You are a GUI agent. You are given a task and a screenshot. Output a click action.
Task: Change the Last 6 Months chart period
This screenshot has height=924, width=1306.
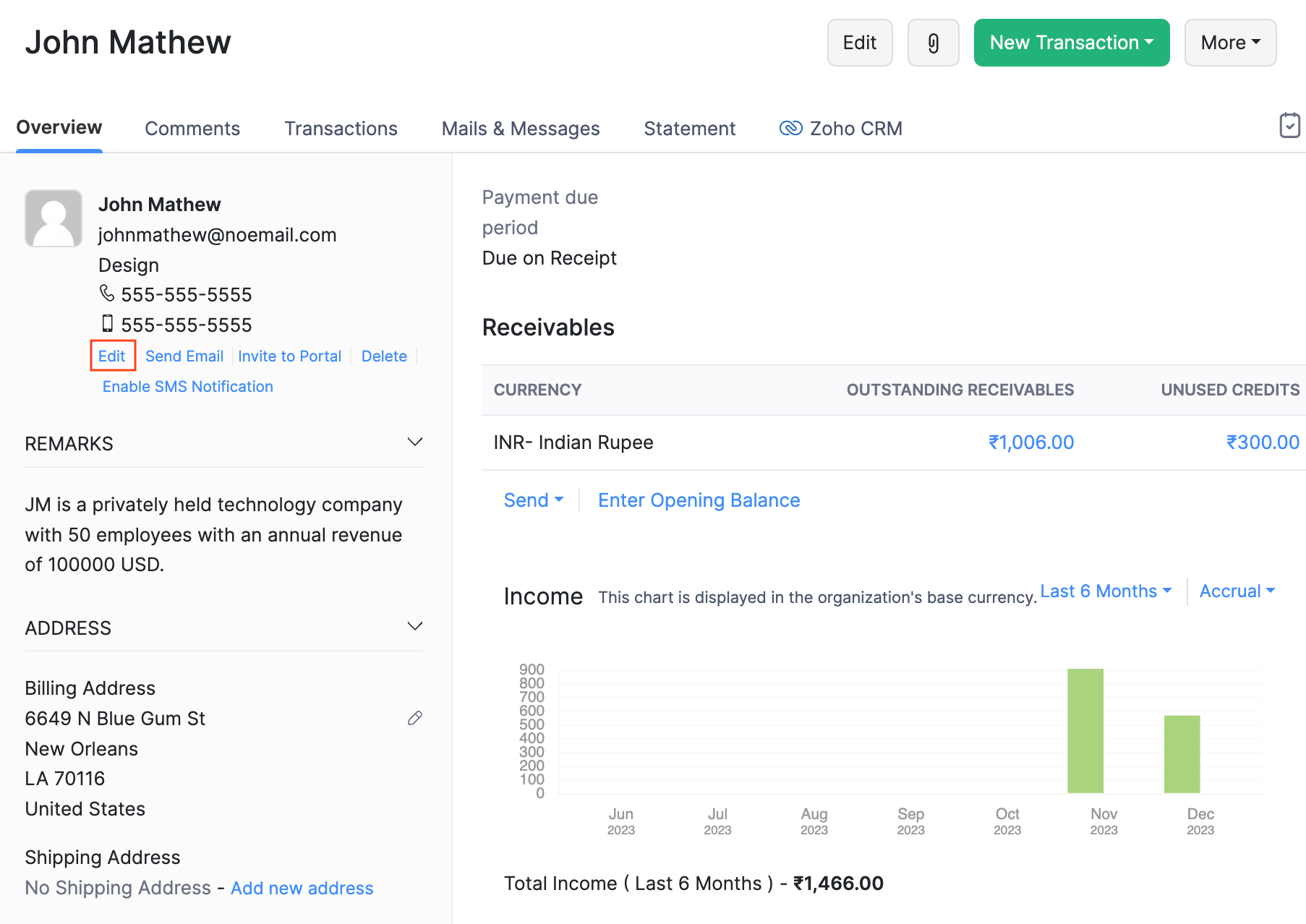pos(1105,591)
